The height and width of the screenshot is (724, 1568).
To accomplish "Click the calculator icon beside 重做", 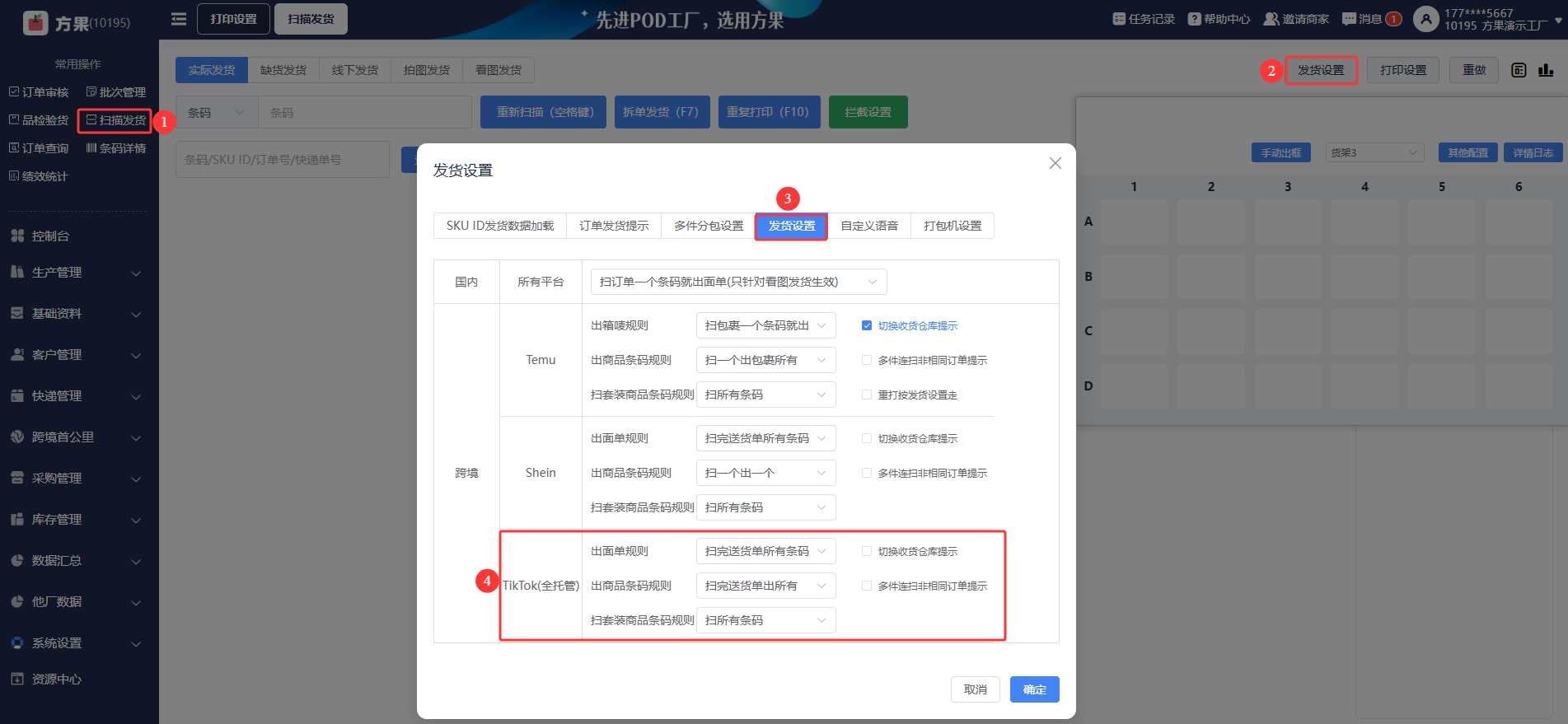I will click(x=1519, y=71).
